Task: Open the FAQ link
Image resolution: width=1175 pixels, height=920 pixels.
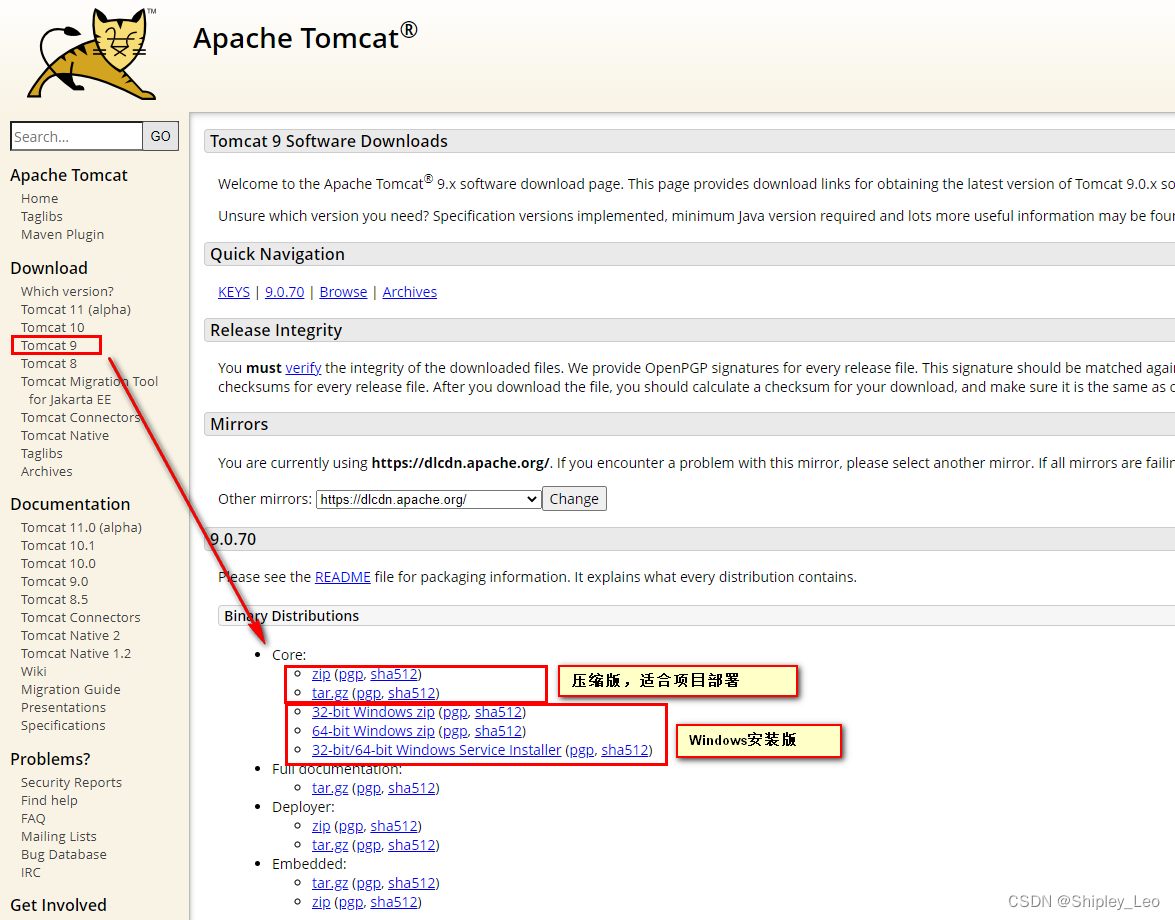Action: (33, 818)
